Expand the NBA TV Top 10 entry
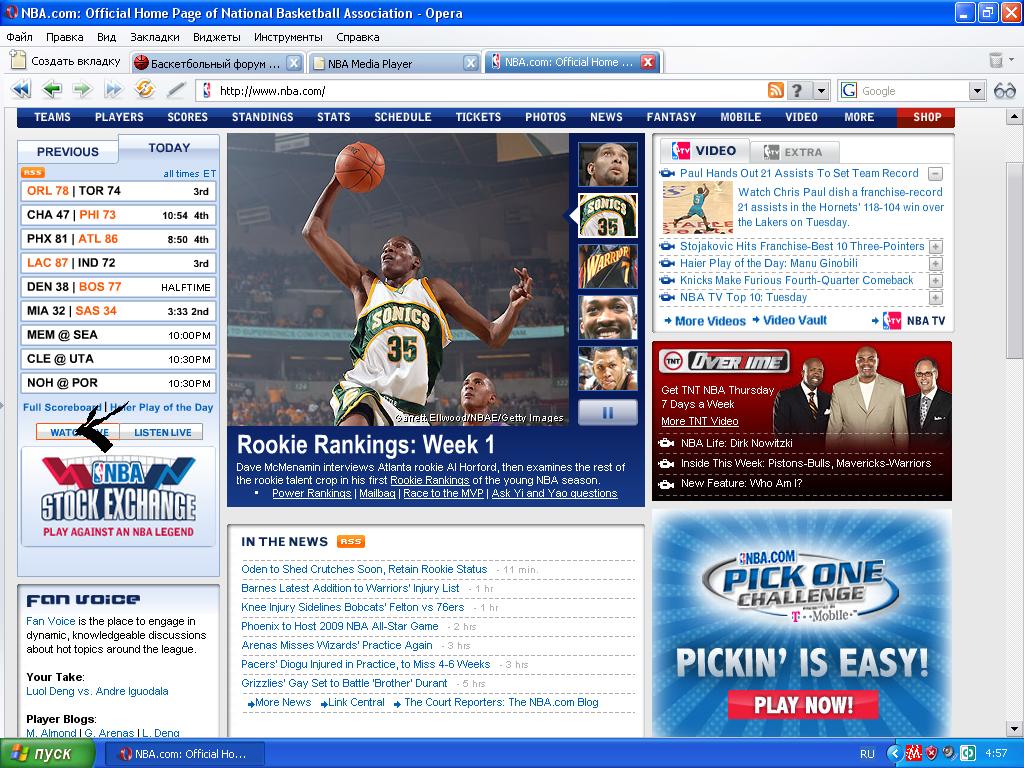The height and width of the screenshot is (768, 1024). click(x=935, y=298)
